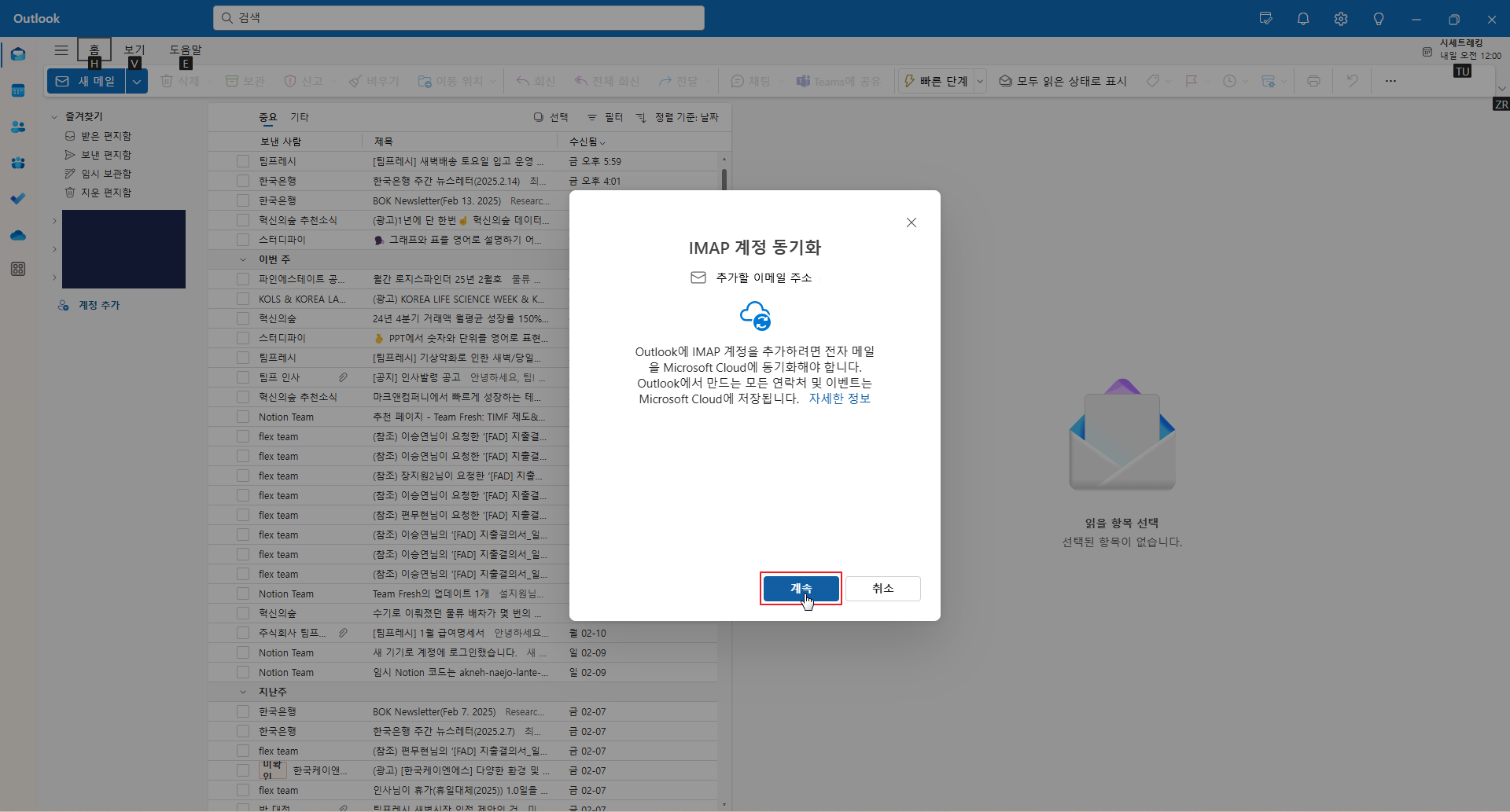This screenshot has width=1510, height=812.
Task: Collapse the 지난주 group
Action: point(243,692)
